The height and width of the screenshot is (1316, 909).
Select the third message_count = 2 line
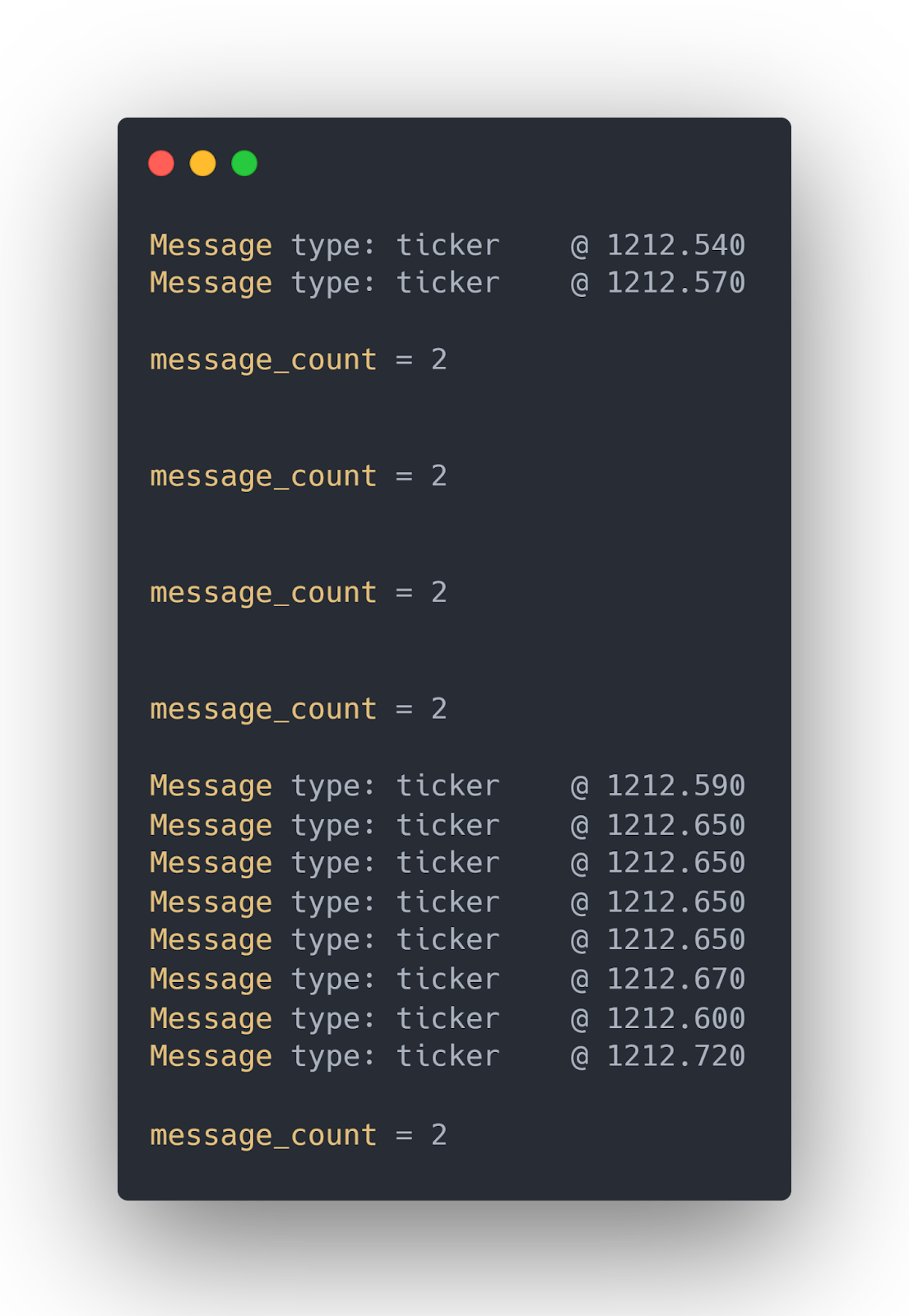[x=299, y=593]
